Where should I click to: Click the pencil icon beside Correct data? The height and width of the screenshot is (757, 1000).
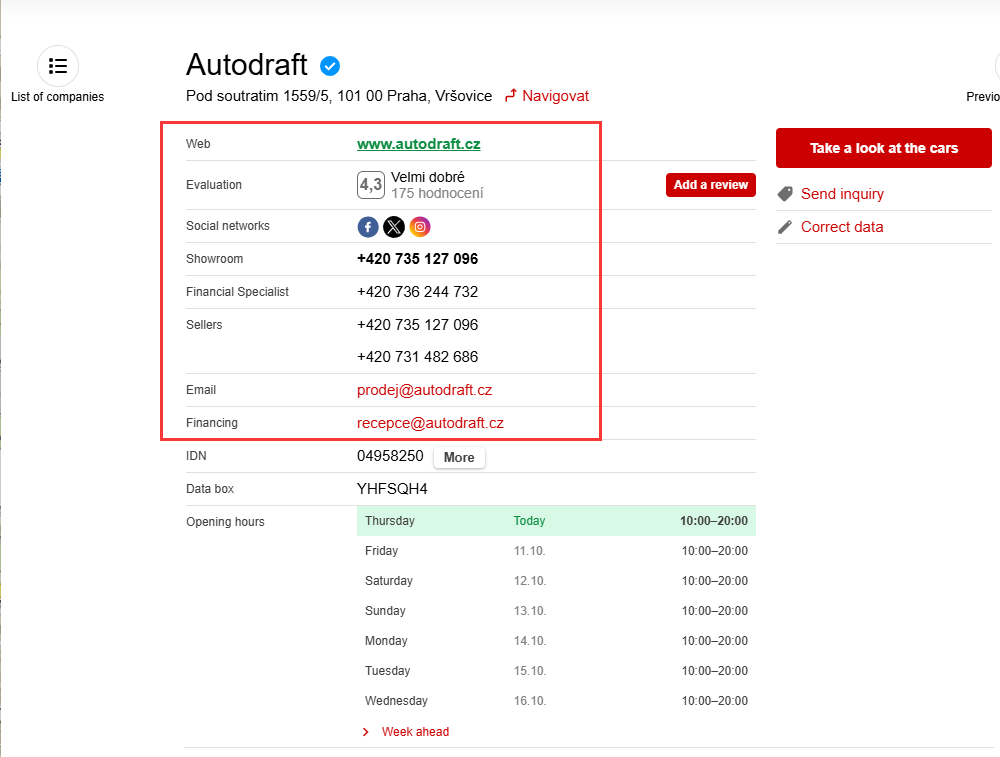[x=785, y=227]
